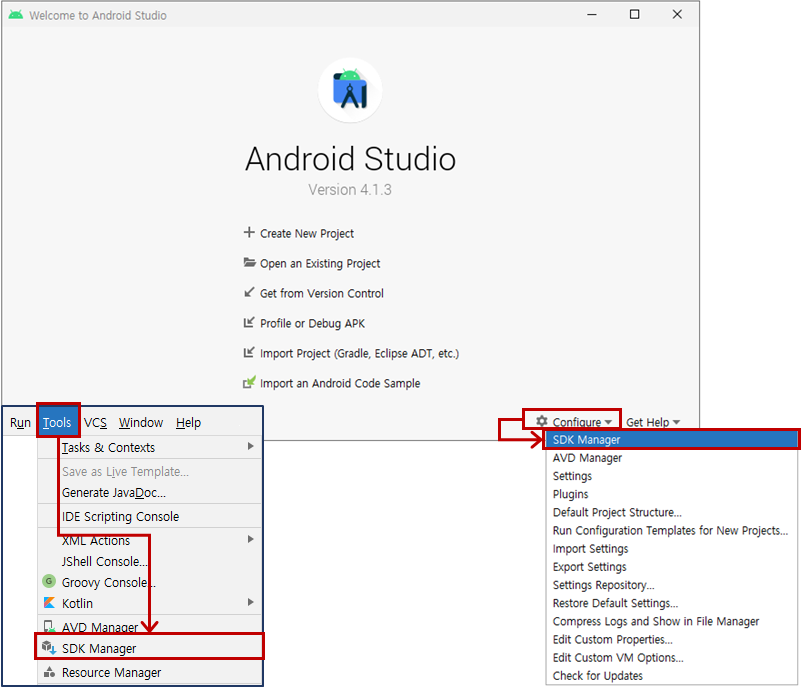This screenshot has width=801, height=688.
Task: Choose XML Actions menu entry
Action: pos(150,540)
